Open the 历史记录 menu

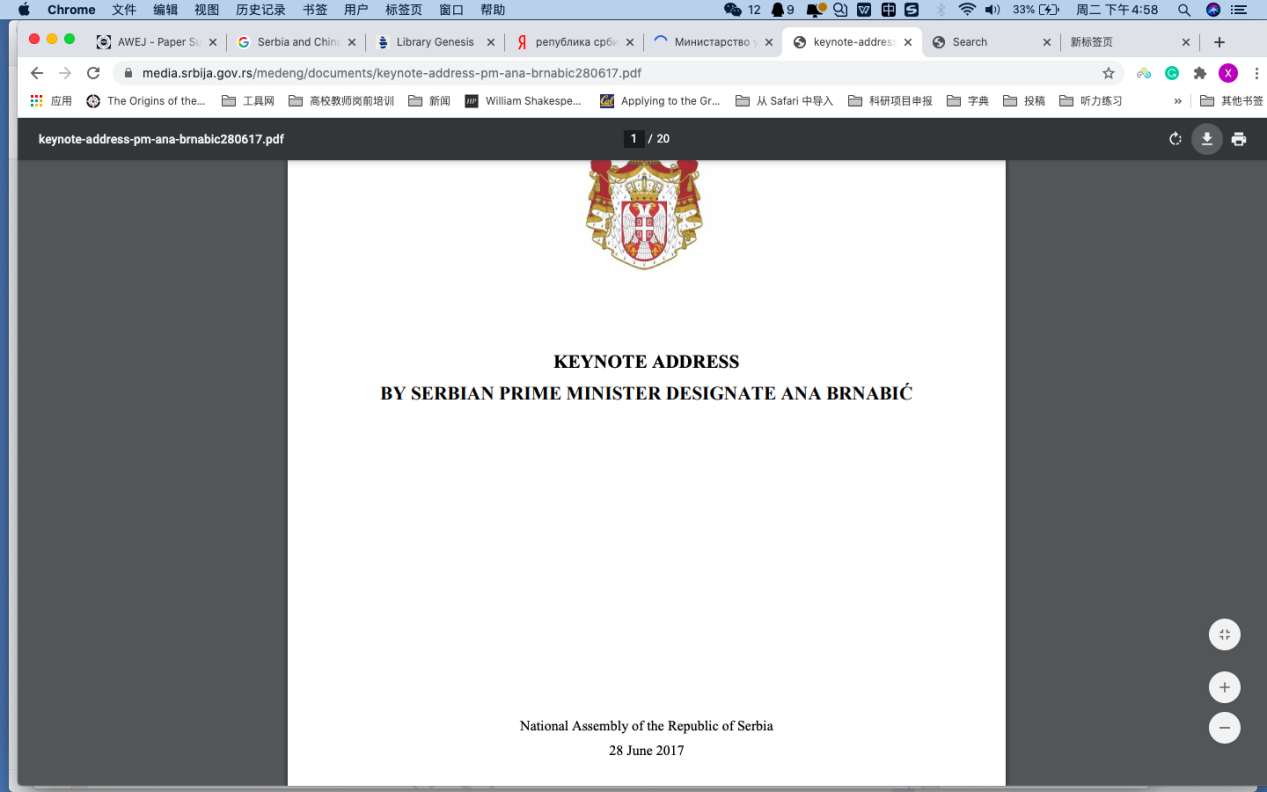point(260,9)
